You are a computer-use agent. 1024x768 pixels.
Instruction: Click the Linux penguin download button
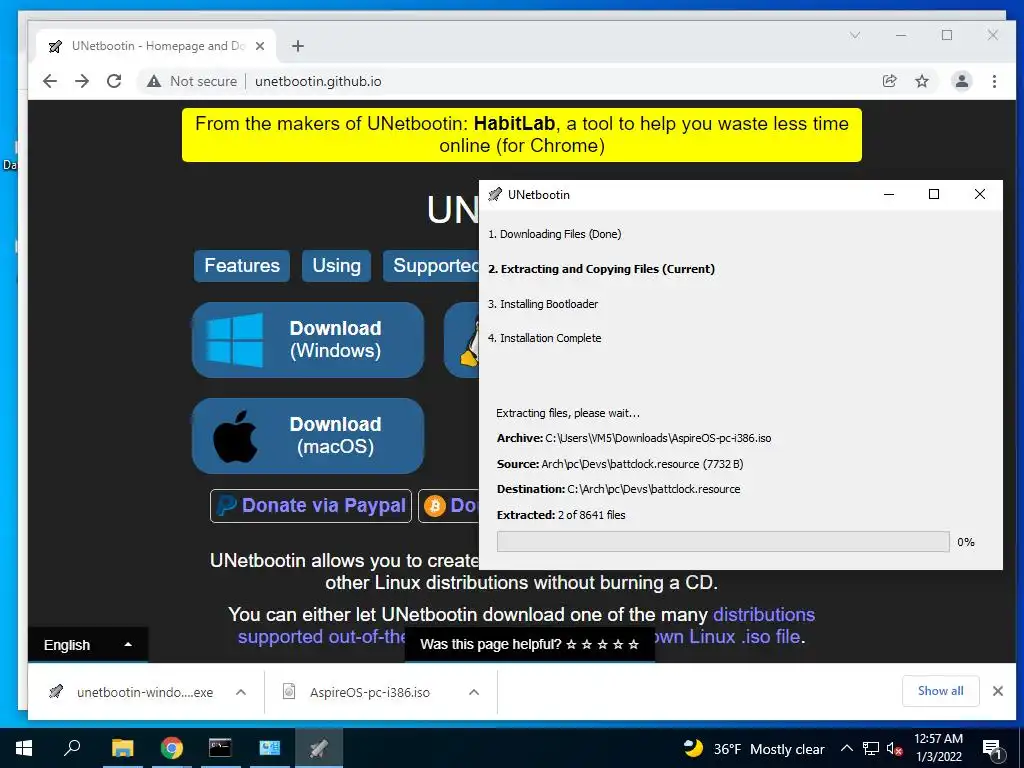(462, 340)
